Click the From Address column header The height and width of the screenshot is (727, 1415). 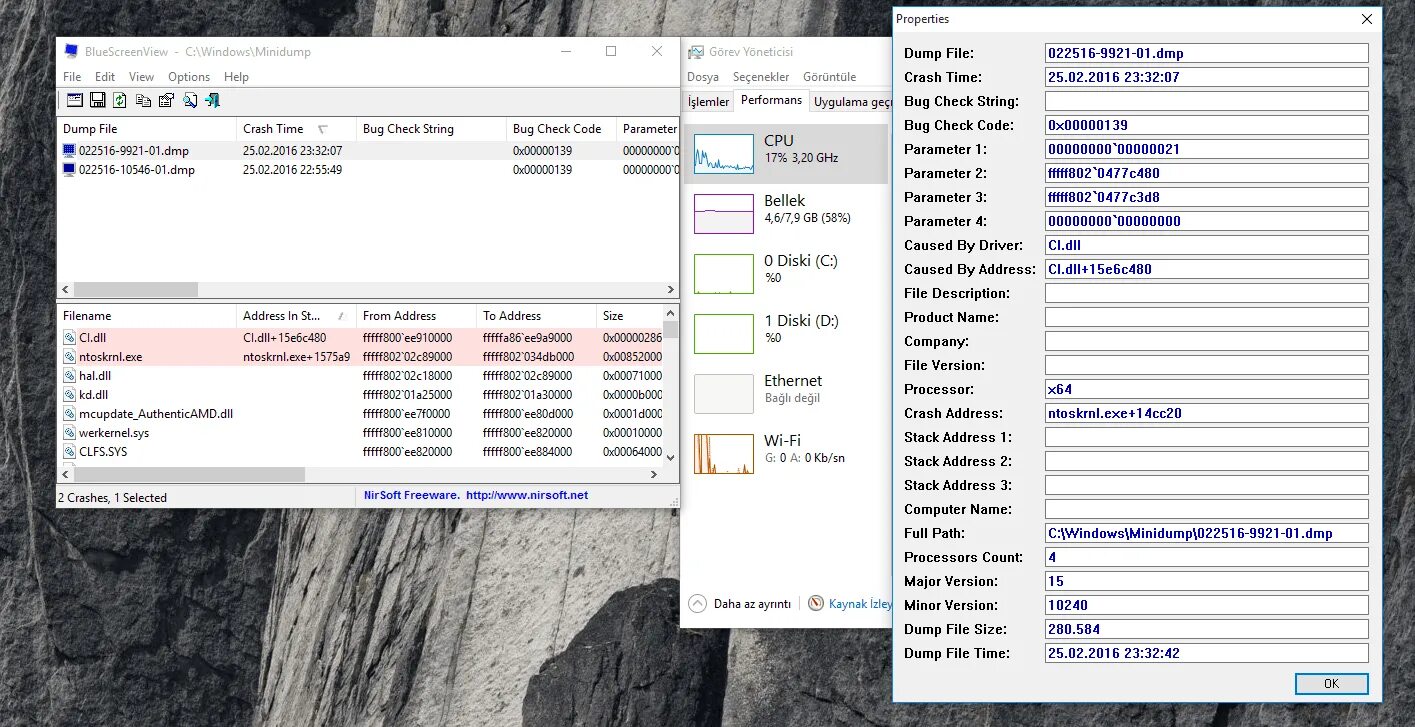416,316
